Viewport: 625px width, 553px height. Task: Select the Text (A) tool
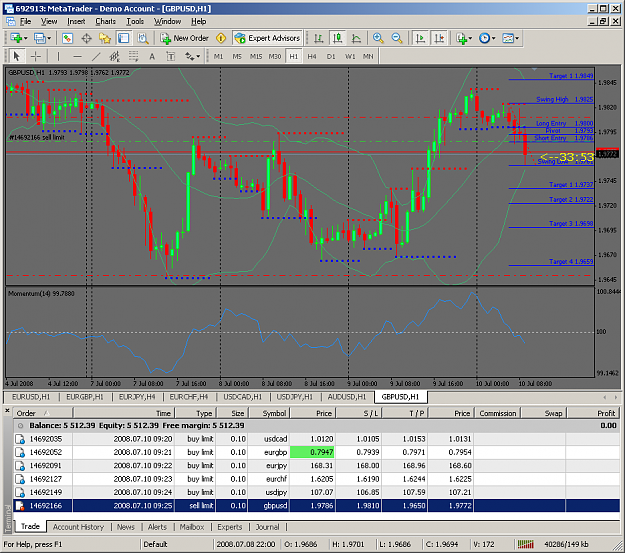[152, 56]
